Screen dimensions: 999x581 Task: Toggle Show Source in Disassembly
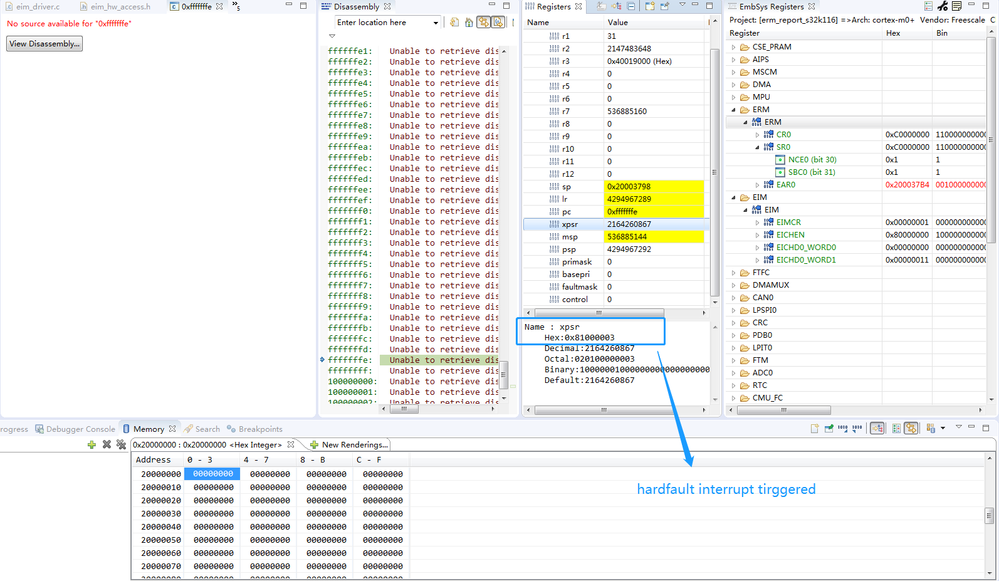[x=498, y=22]
